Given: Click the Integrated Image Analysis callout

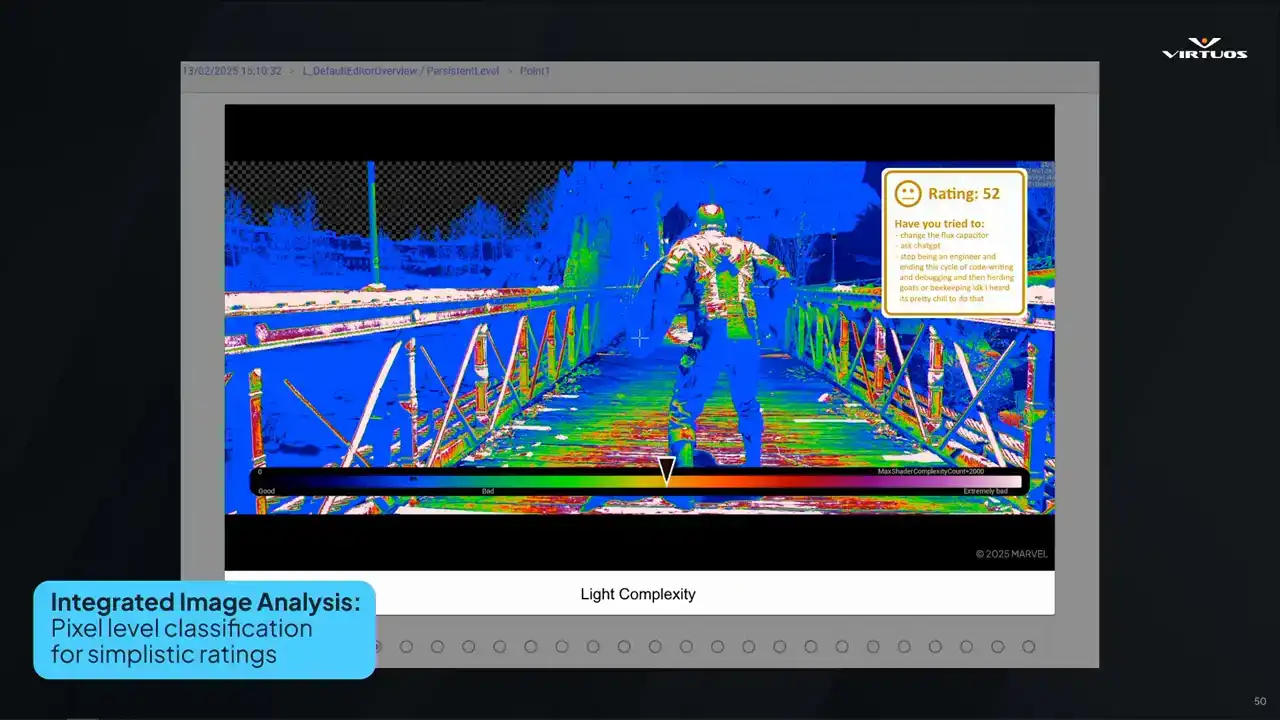Looking at the screenshot, I should [x=204, y=629].
